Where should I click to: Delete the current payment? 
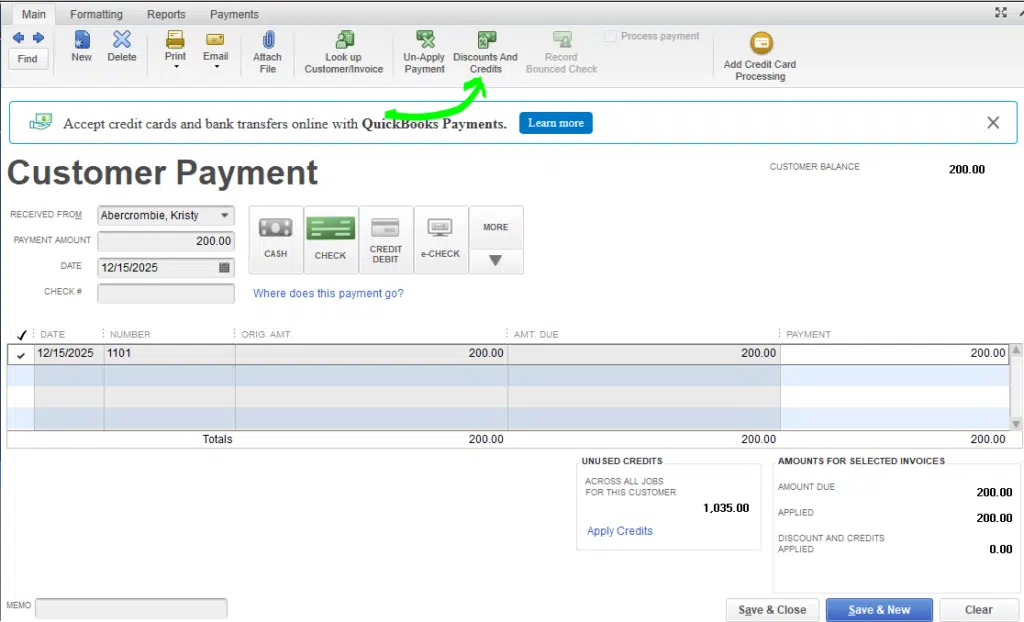122,46
